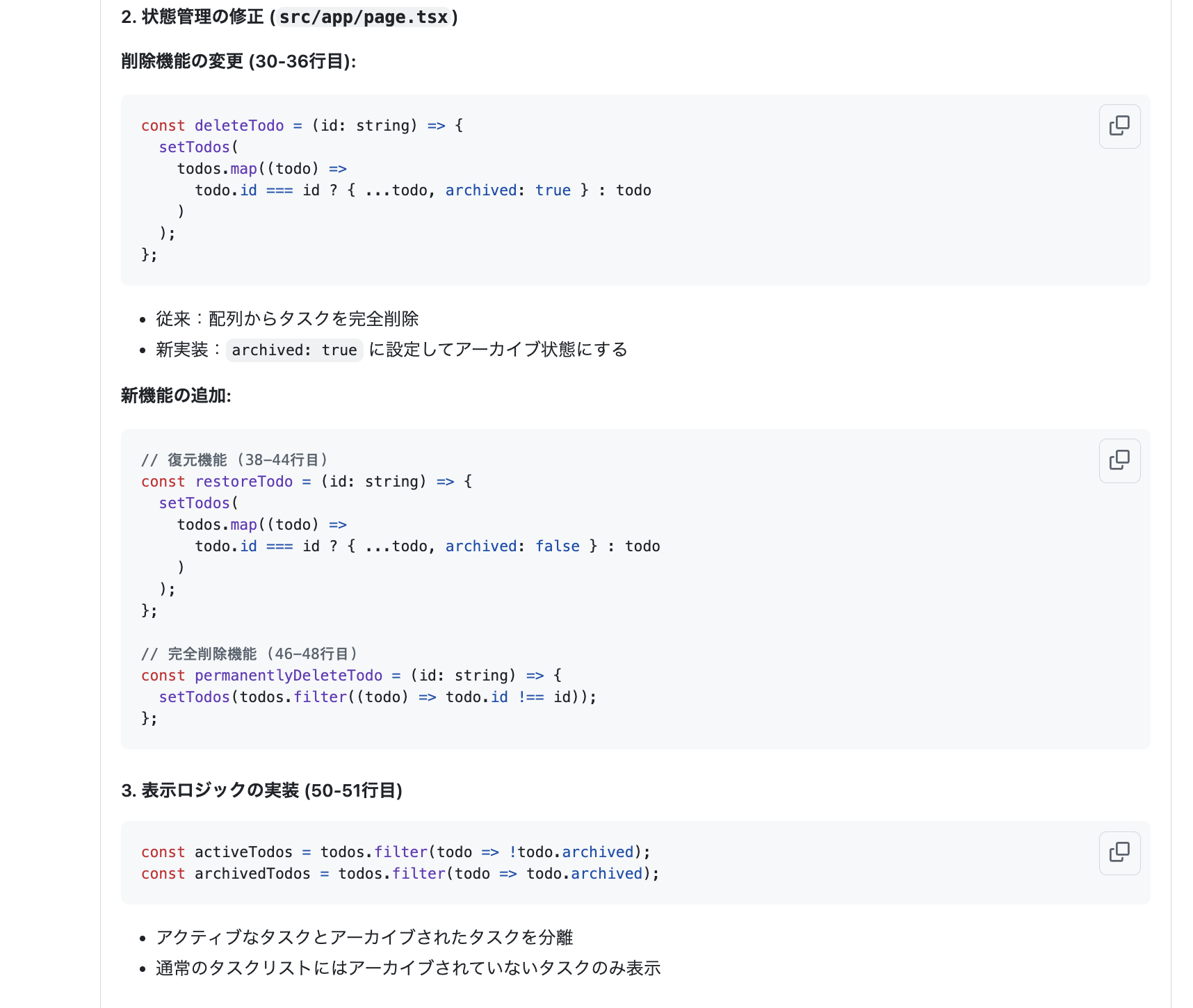
Task: Copy the restoreTodo code block
Action: click(x=1119, y=461)
